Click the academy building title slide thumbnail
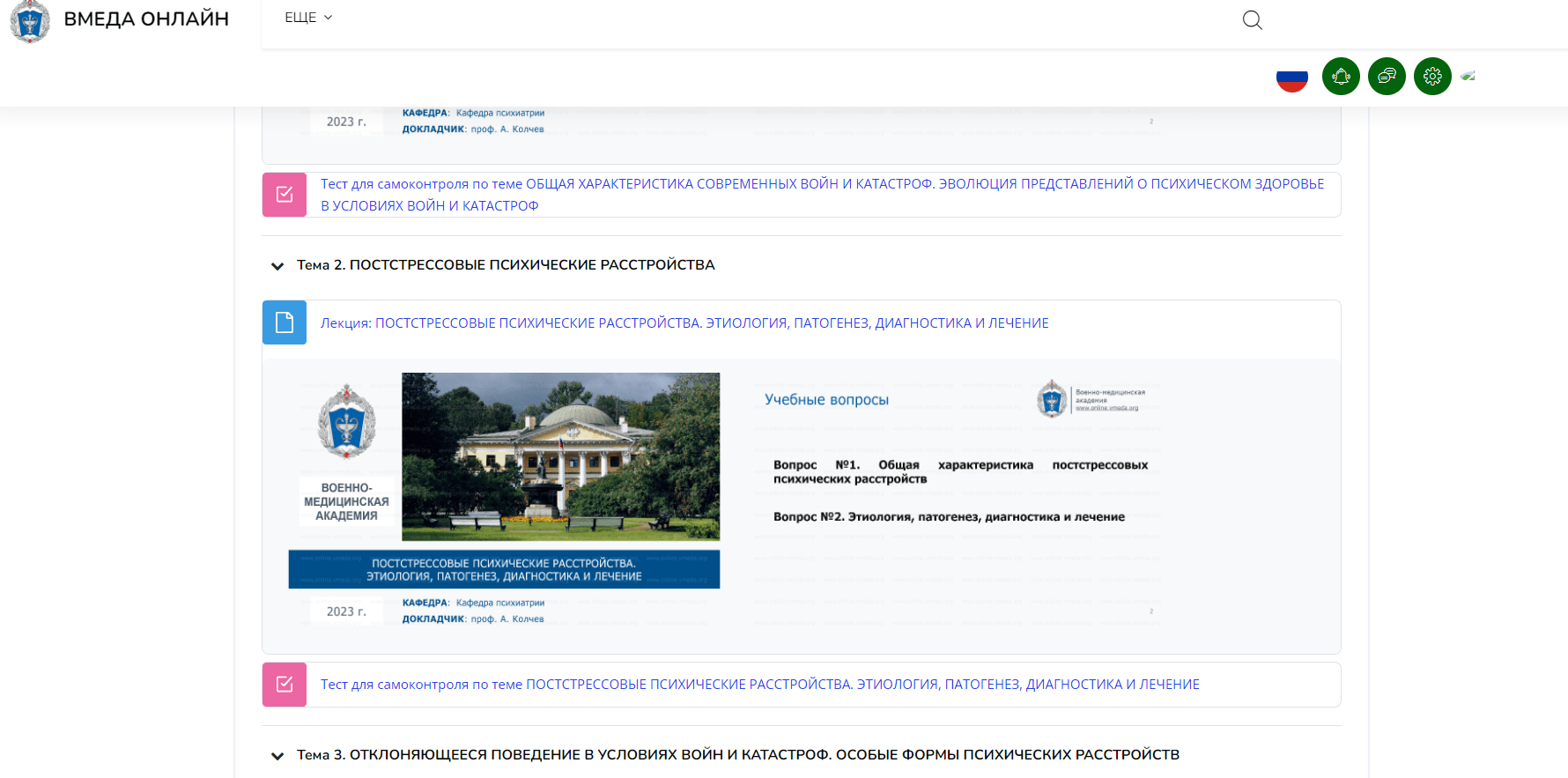 pos(505,500)
